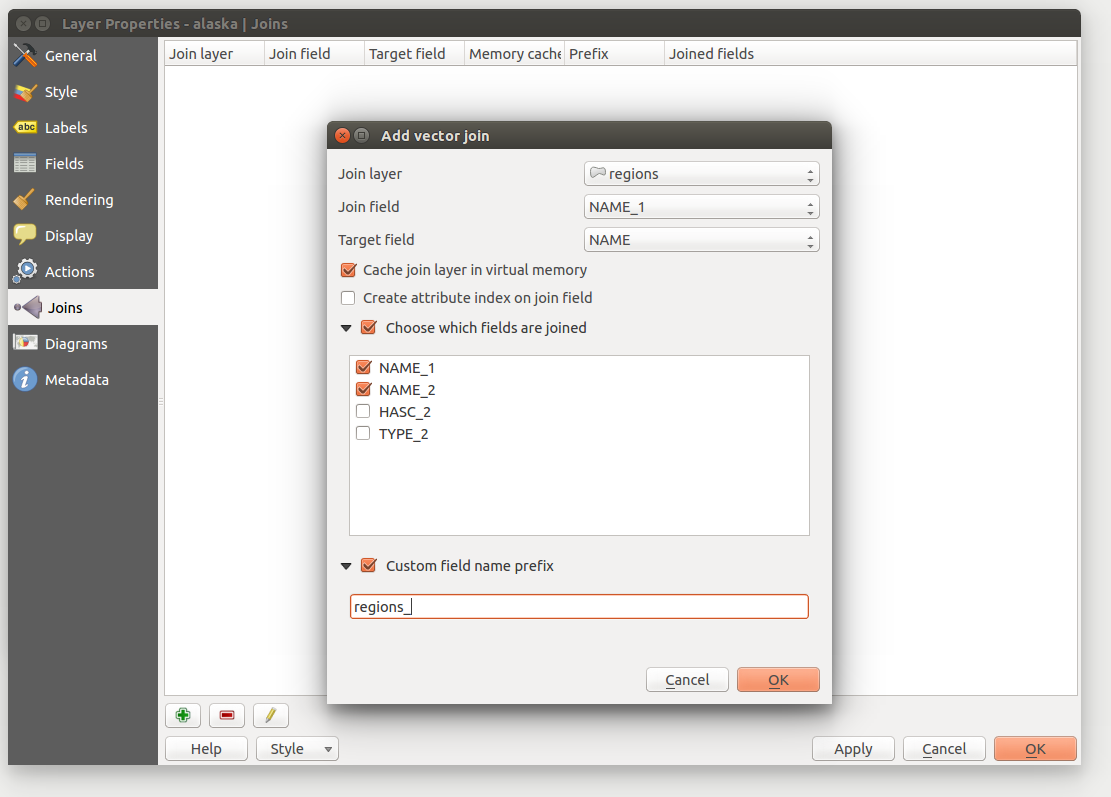
Task: Open the Labels section abc icon
Action: [26, 128]
